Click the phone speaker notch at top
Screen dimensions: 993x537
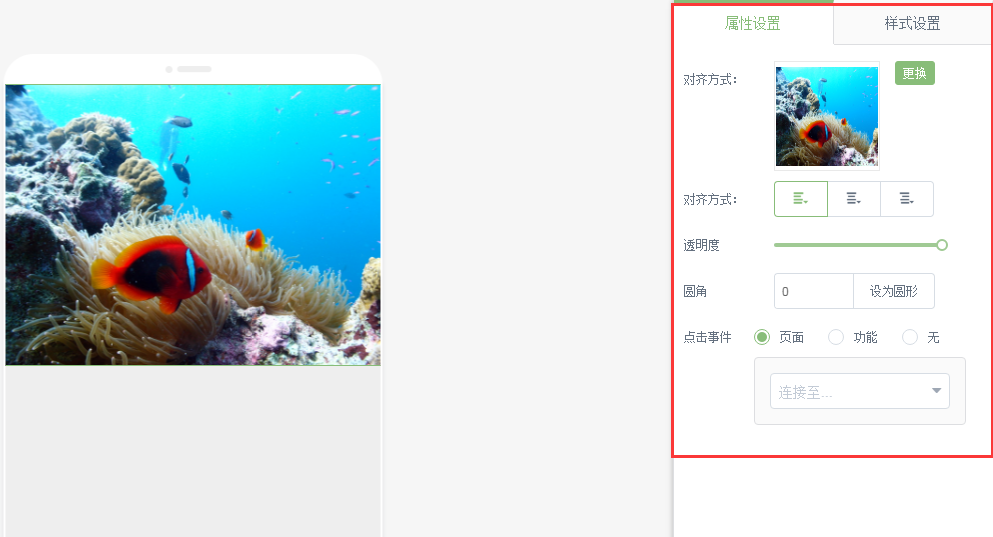(194, 69)
